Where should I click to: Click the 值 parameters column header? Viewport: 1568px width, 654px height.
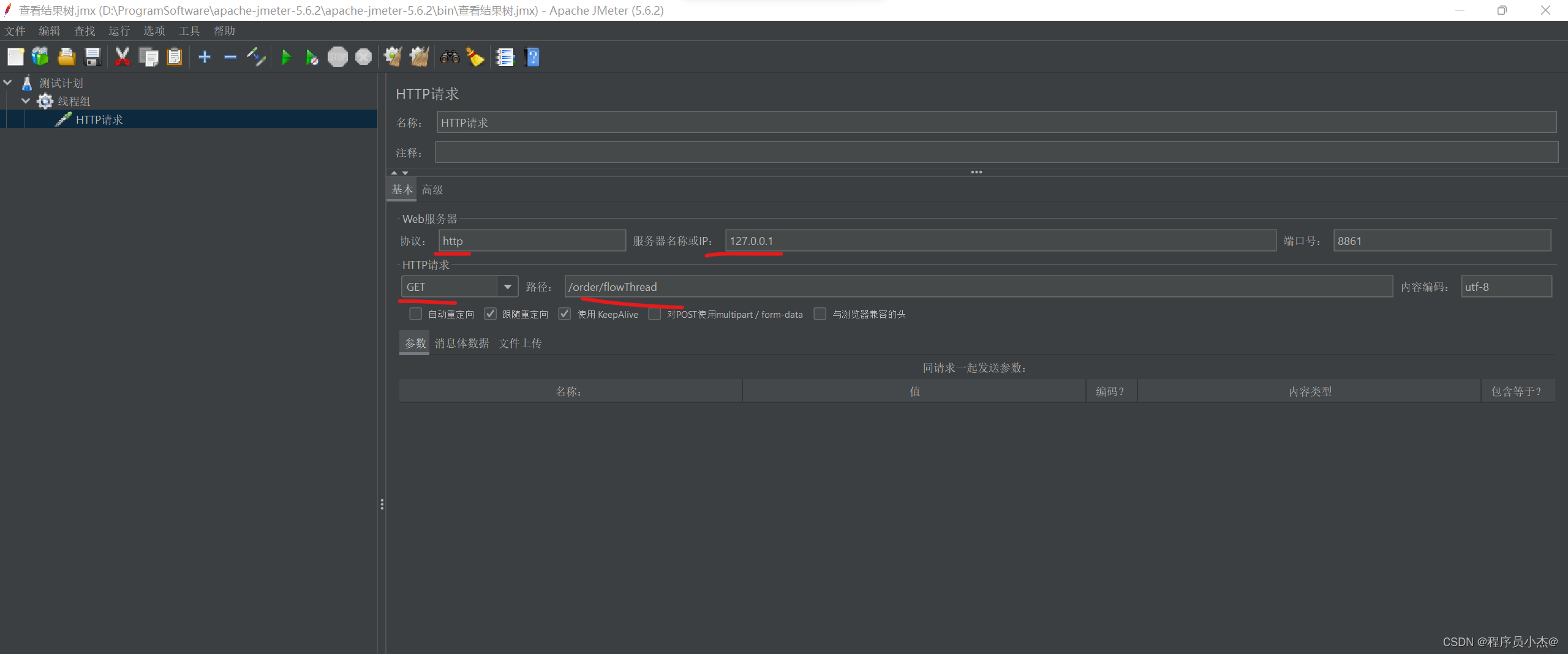pos(914,391)
